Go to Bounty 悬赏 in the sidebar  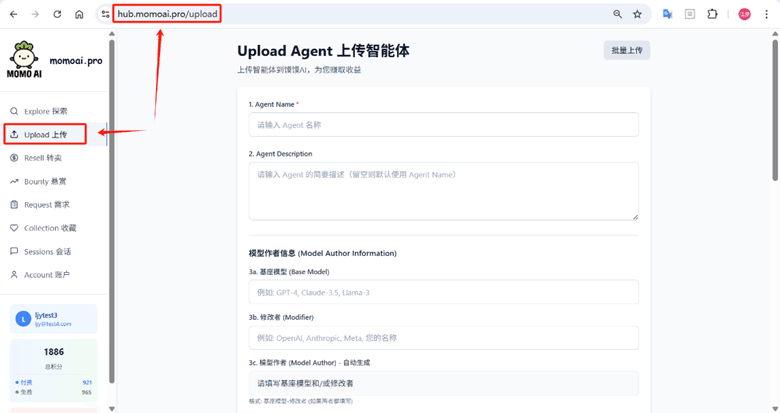pos(45,181)
